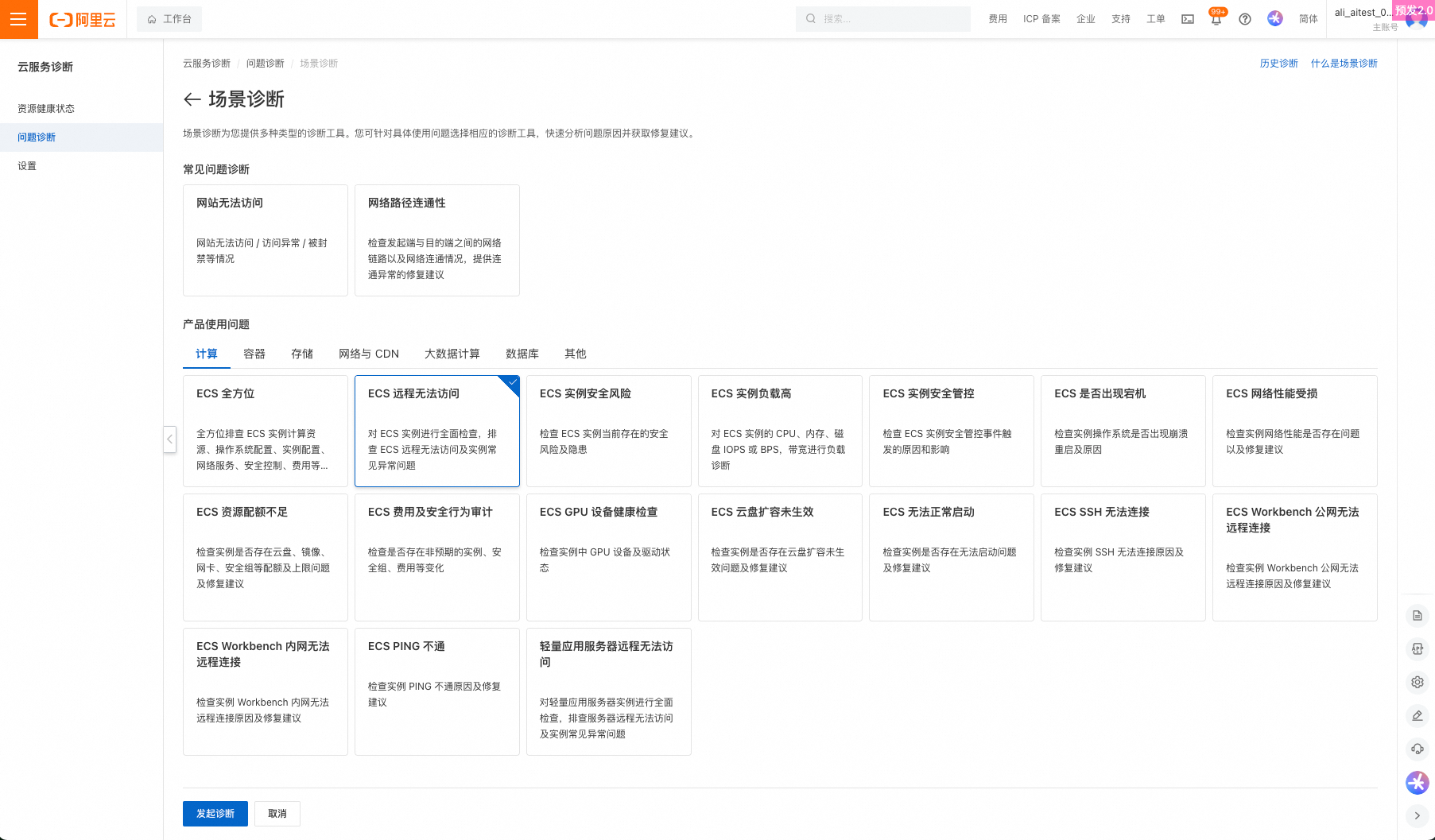This screenshot has width=1435, height=840.
Task: Open the document icon in right toolbar
Action: 1418,616
